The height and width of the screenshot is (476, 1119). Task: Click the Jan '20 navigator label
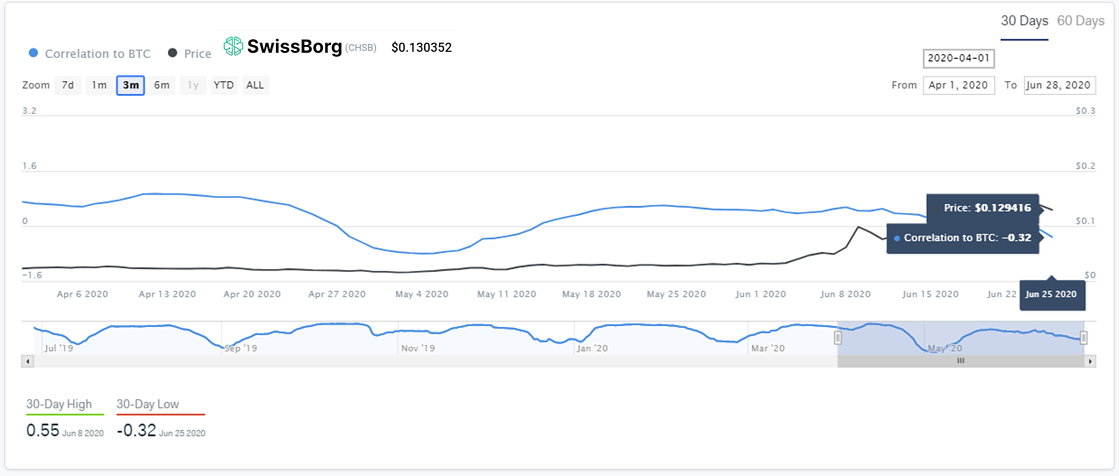[x=592, y=348]
